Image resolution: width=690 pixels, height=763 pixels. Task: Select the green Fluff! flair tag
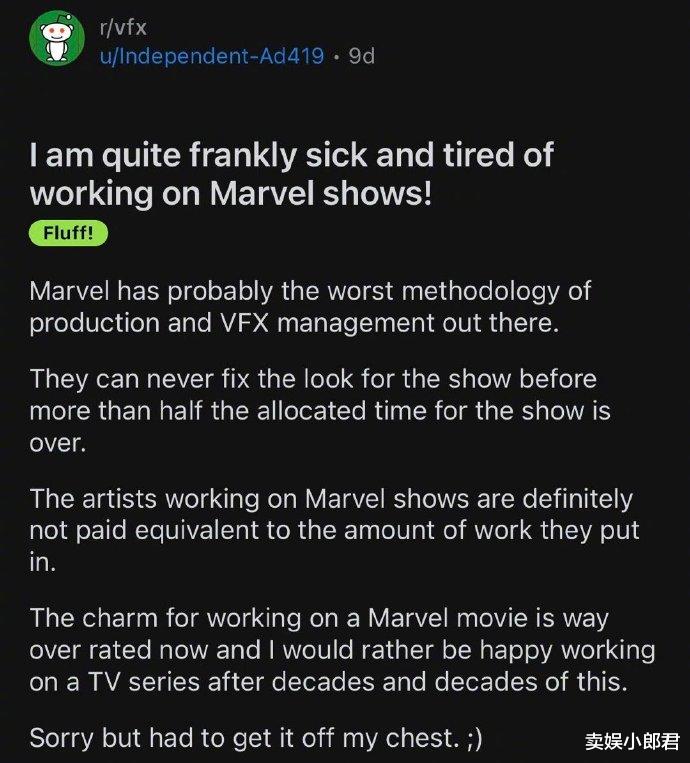[x=68, y=233]
